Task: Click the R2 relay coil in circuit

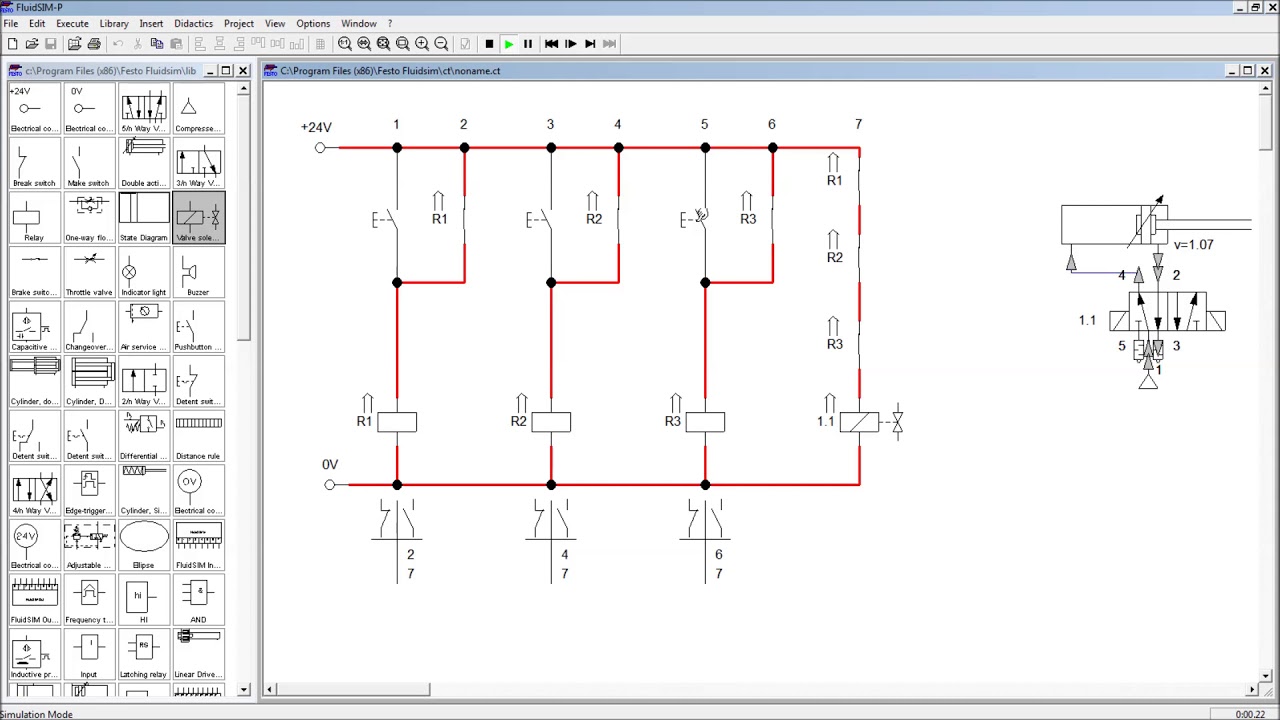Action: point(551,422)
